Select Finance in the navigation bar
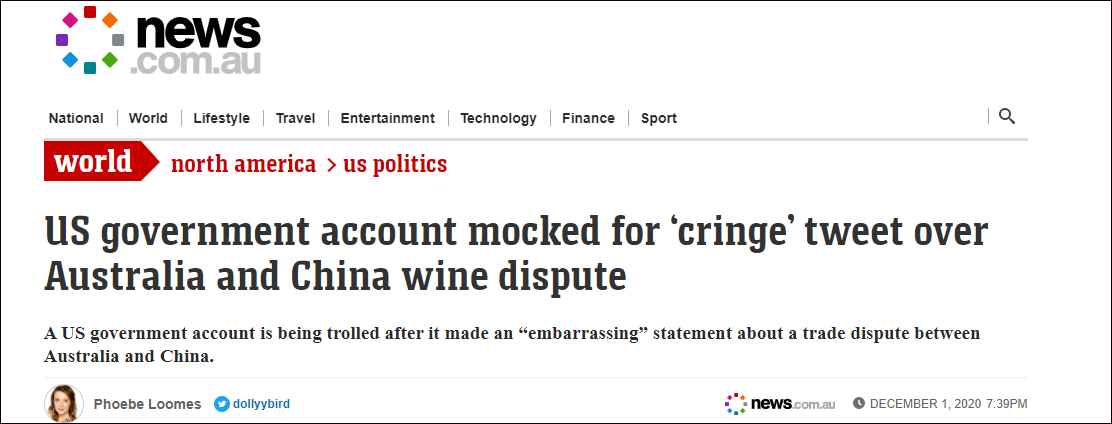The height and width of the screenshot is (424, 1112). 588,118
